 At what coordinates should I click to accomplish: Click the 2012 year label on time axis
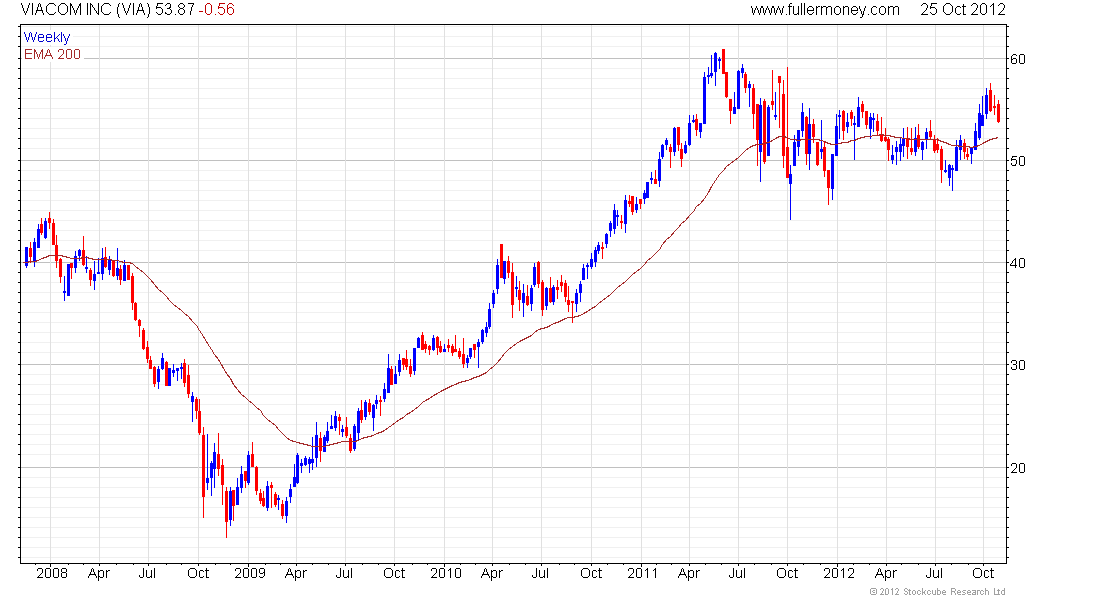coord(839,573)
